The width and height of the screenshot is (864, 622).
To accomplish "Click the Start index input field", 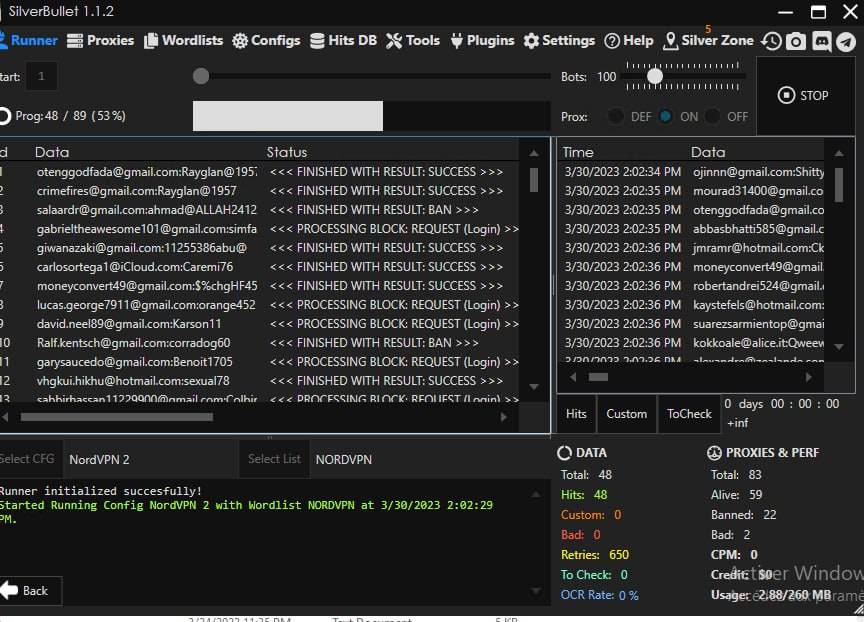I will 42,76.
